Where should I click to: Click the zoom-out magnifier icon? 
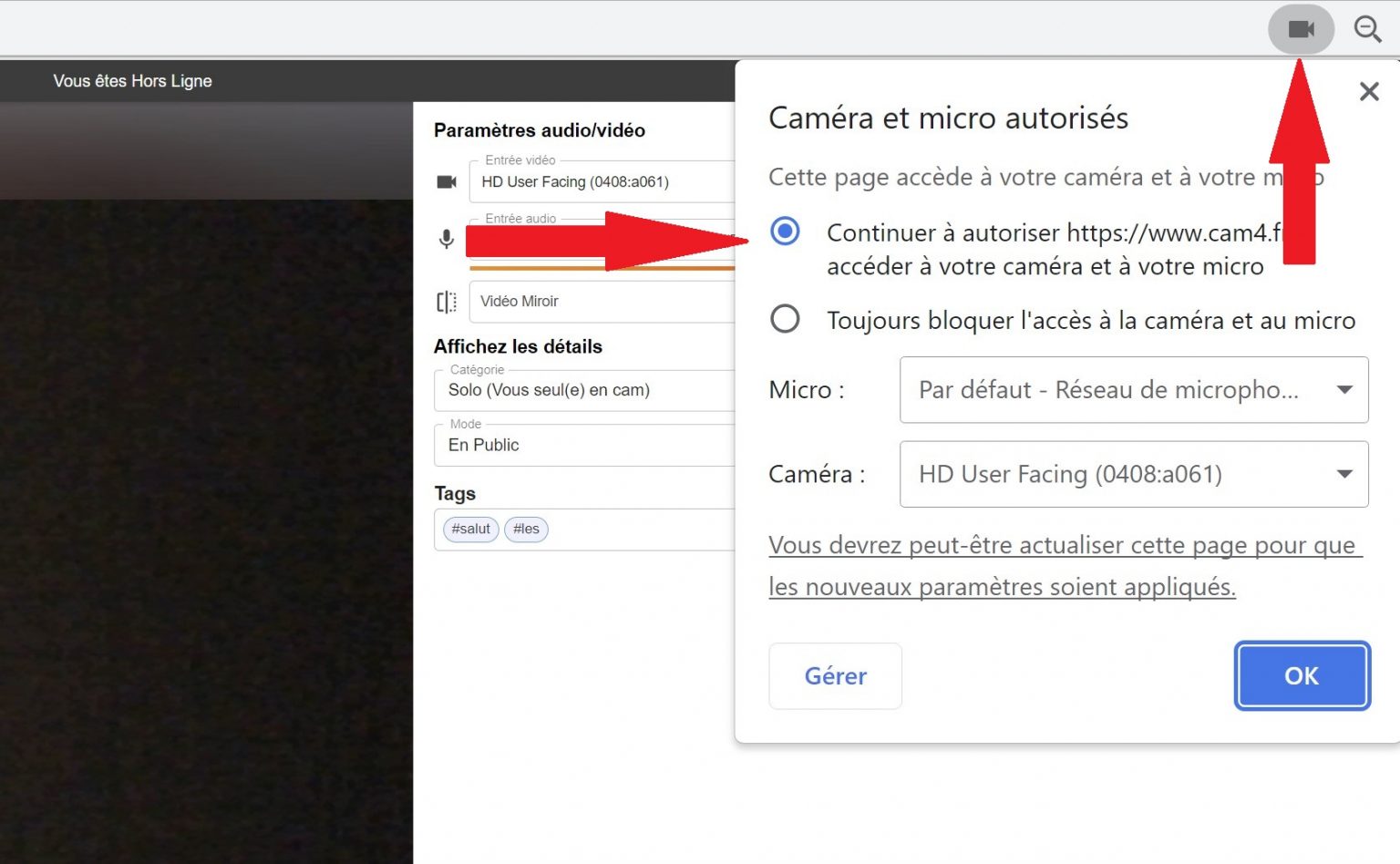pyautogui.click(x=1368, y=28)
